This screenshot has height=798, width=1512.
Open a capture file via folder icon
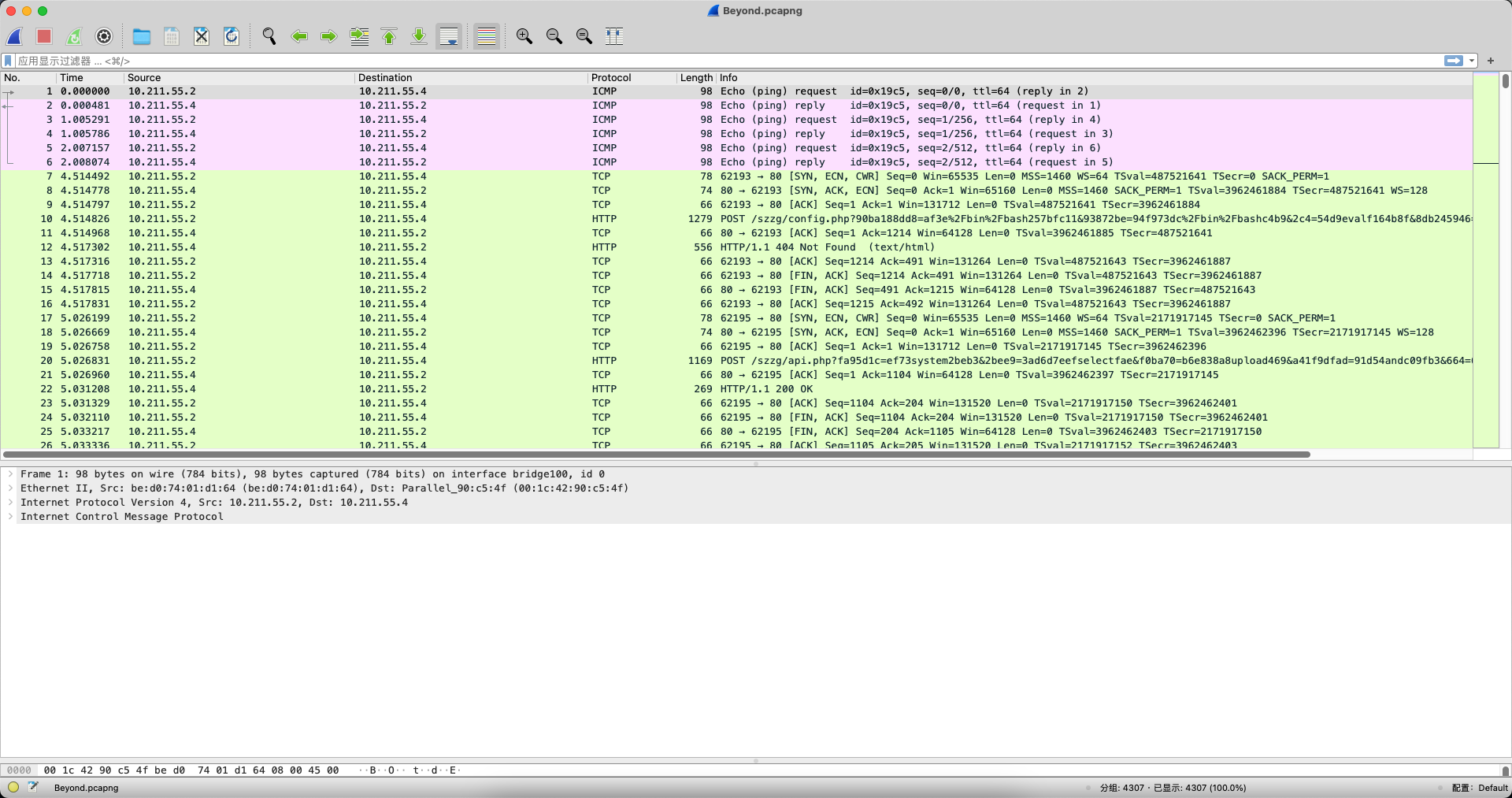tap(142, 36)
